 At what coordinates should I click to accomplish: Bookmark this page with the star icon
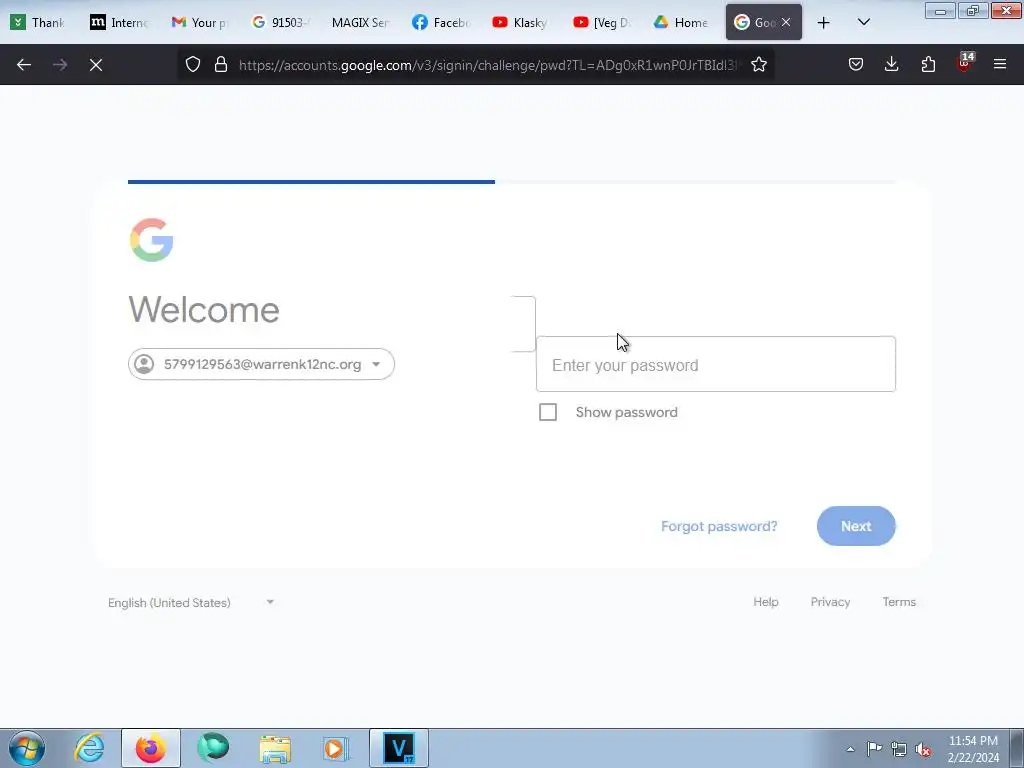click(x=758, y=65)
